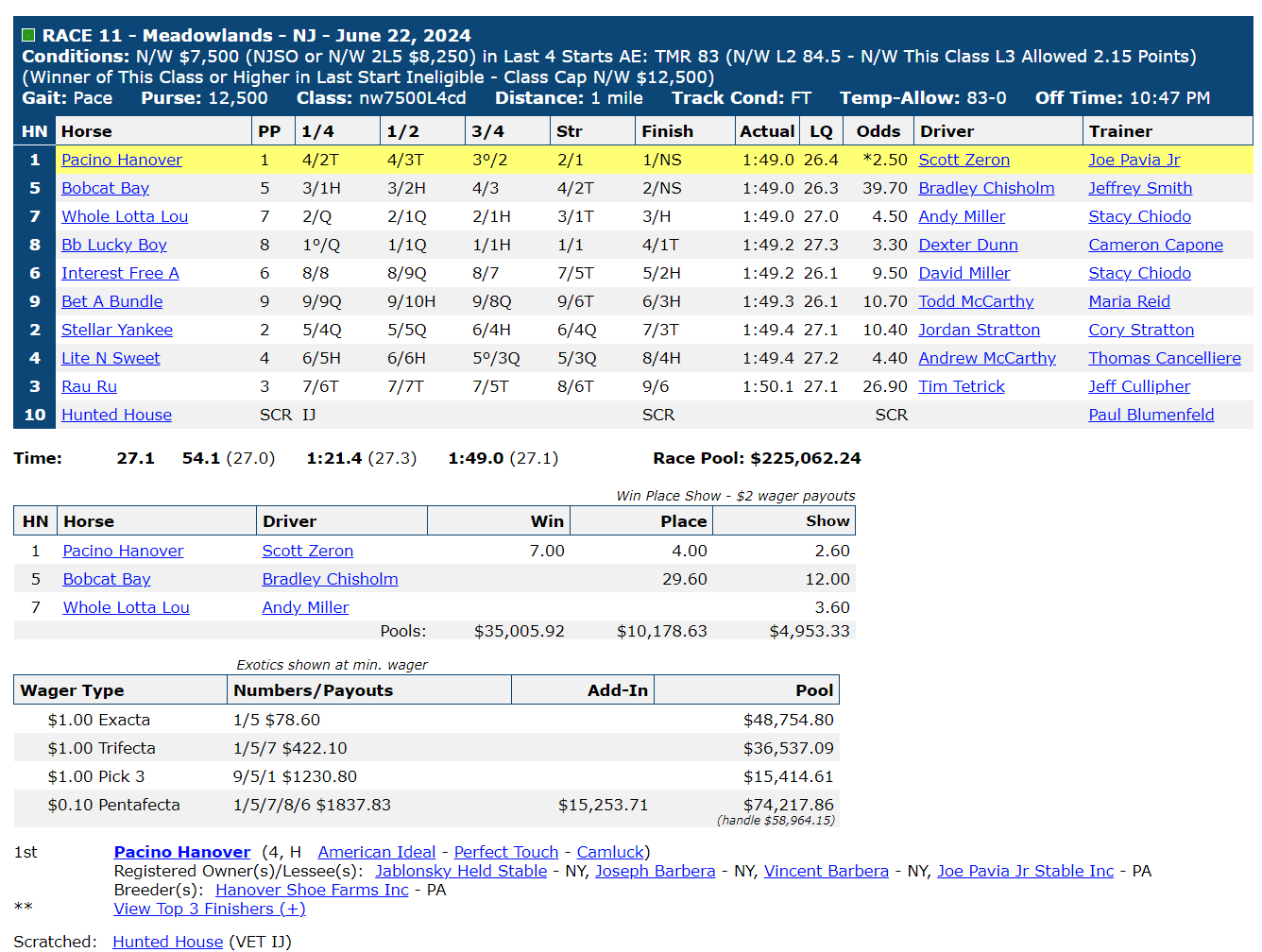1262x952 pixels.
Task: Open driver Andy Miller in the results table
Action: click(x=962, y=216)
